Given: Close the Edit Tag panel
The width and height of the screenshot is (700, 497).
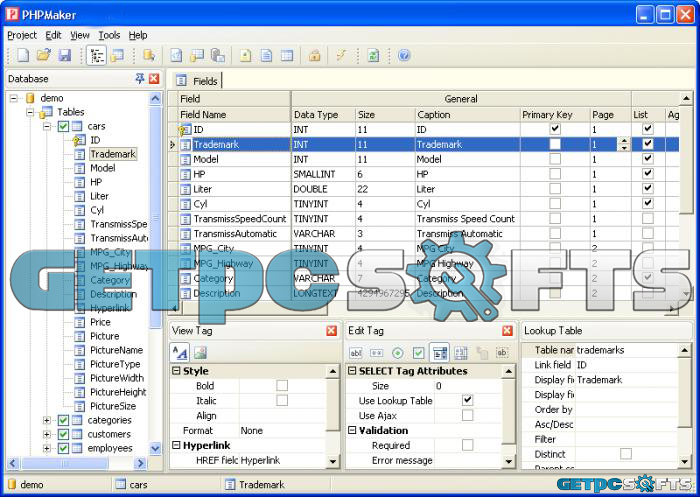Looking at the screenshot, I should 507,330.
